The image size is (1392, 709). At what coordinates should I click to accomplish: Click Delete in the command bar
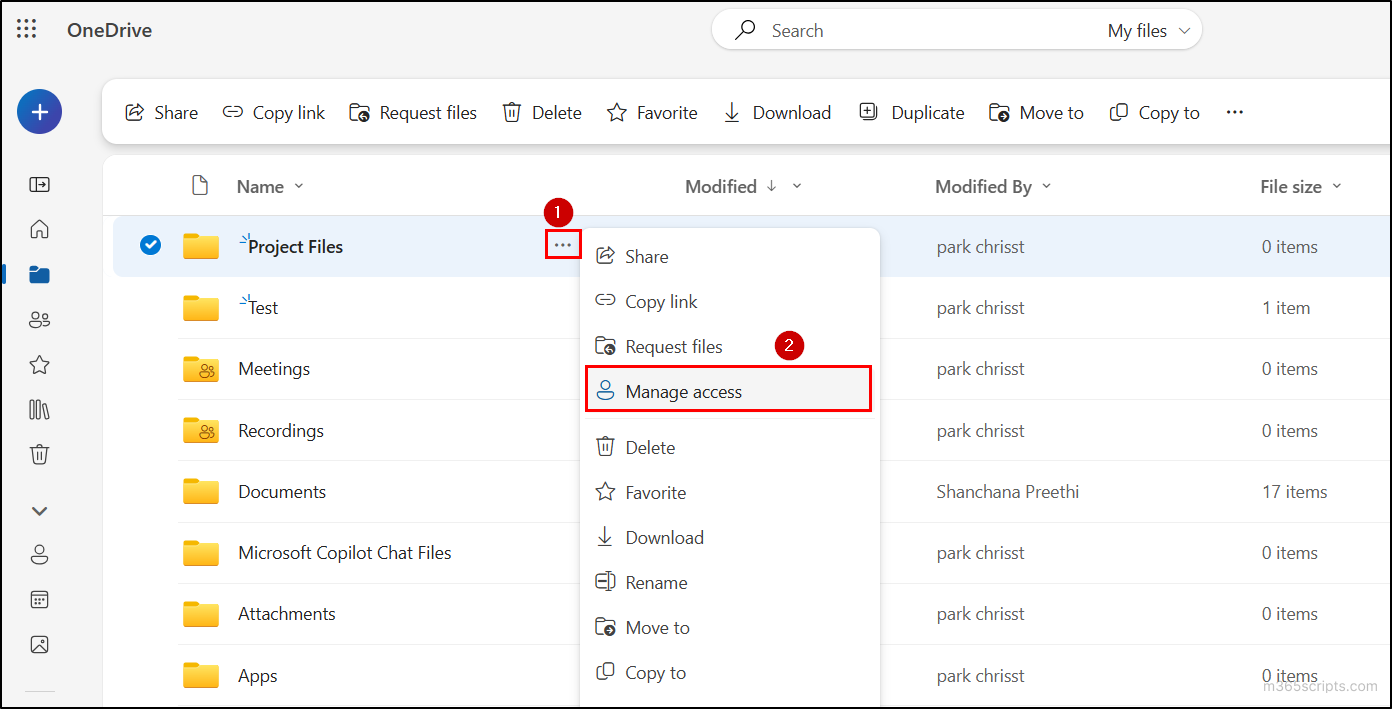542,112
